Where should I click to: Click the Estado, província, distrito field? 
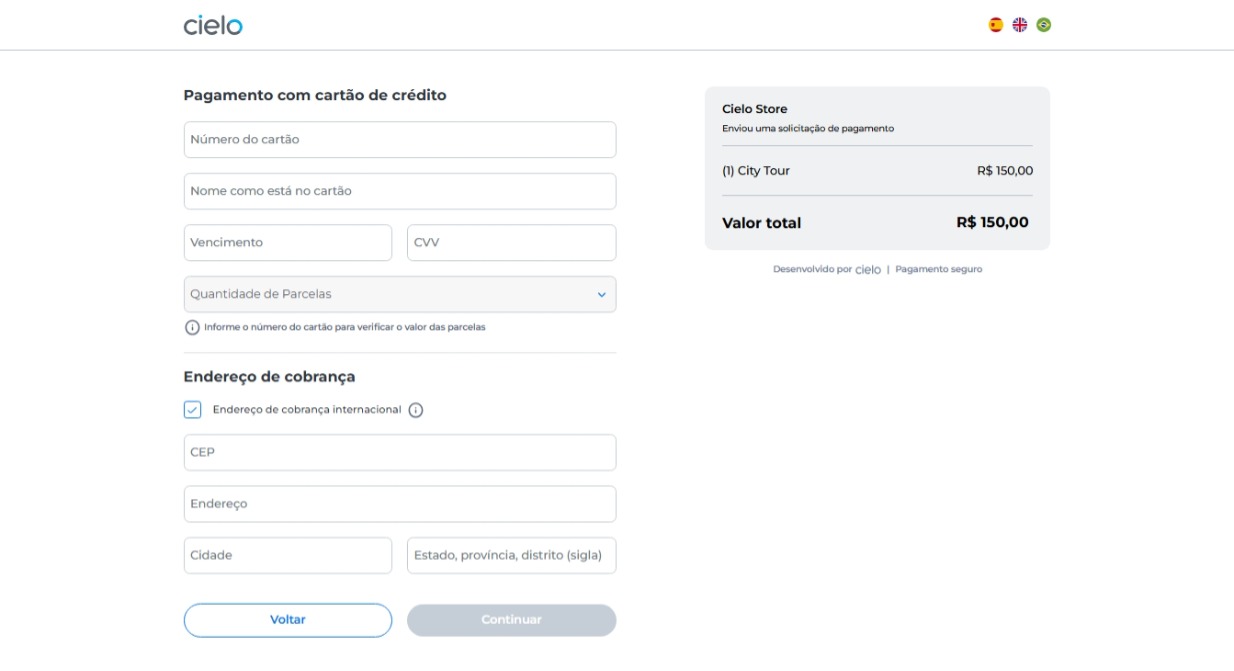pyautogui.click(x=511, y=556)
